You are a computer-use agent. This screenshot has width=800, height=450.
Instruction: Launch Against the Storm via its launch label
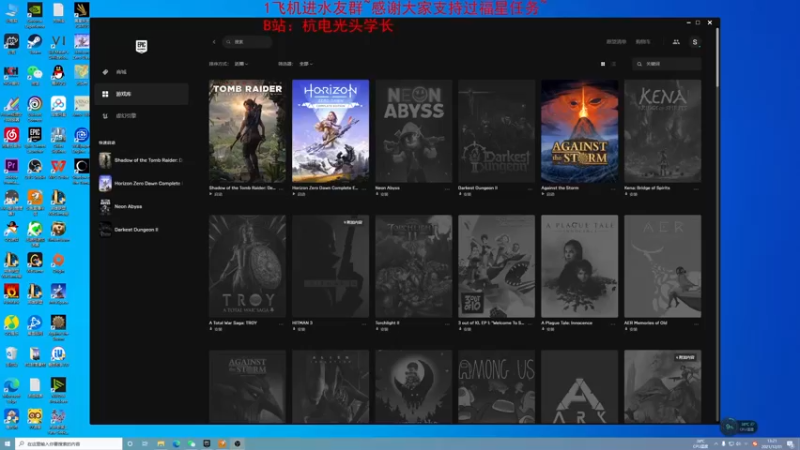[548, 194]
